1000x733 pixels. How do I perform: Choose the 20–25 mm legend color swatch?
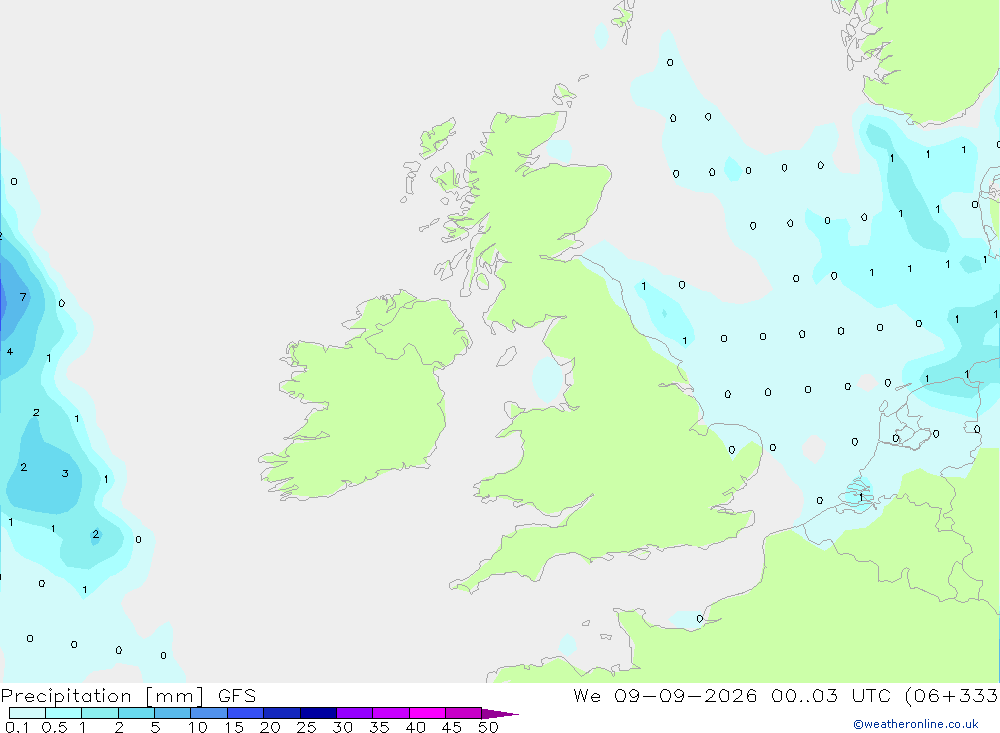[x=281, y=713]
